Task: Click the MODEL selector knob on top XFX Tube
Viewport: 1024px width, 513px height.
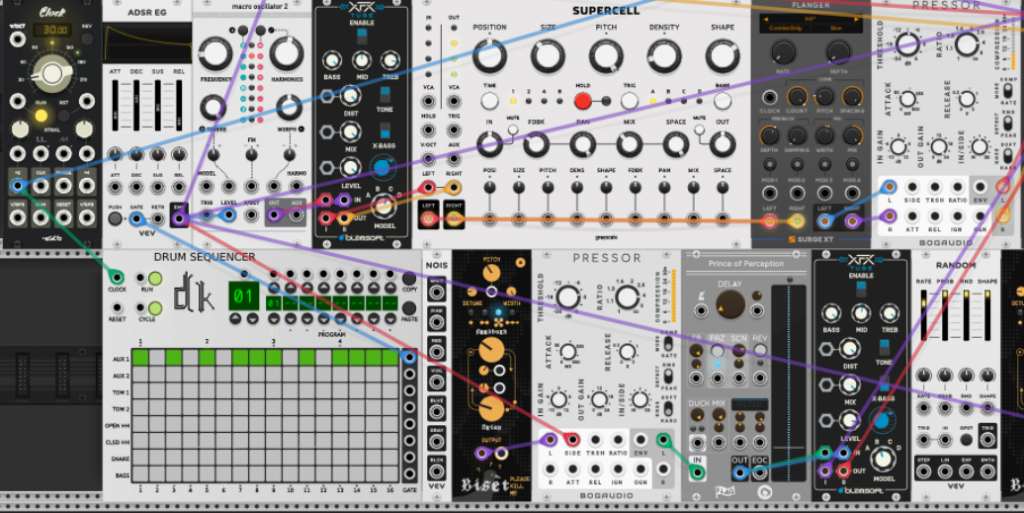Action: point(384,206)
